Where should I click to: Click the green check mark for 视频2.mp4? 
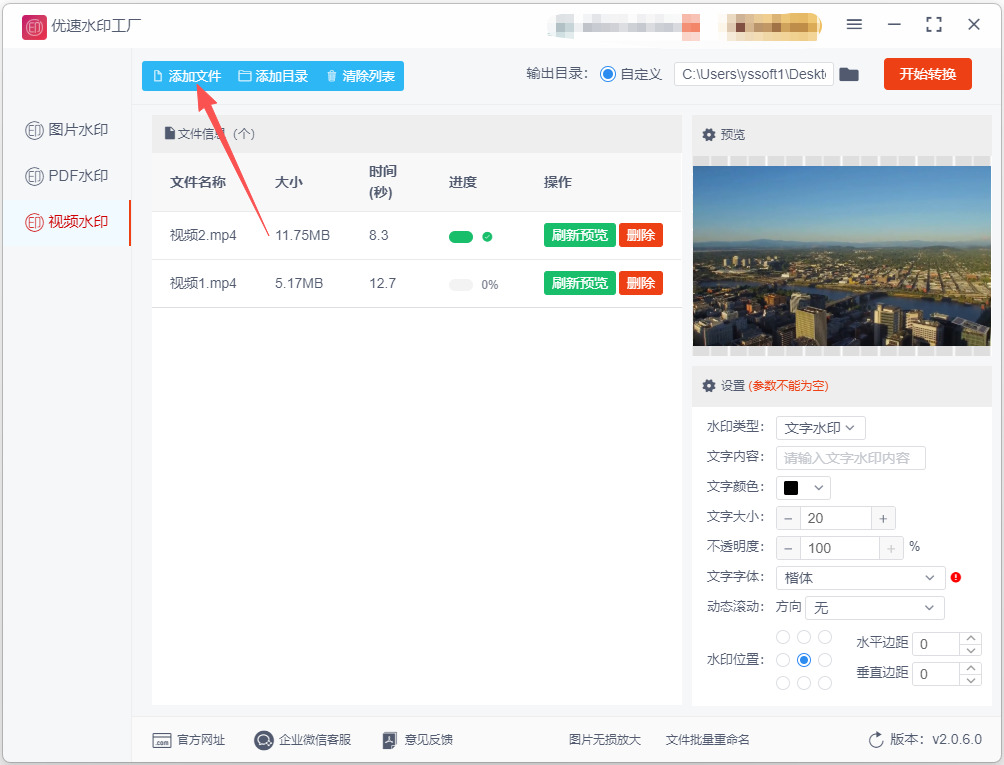pos(487,237)
